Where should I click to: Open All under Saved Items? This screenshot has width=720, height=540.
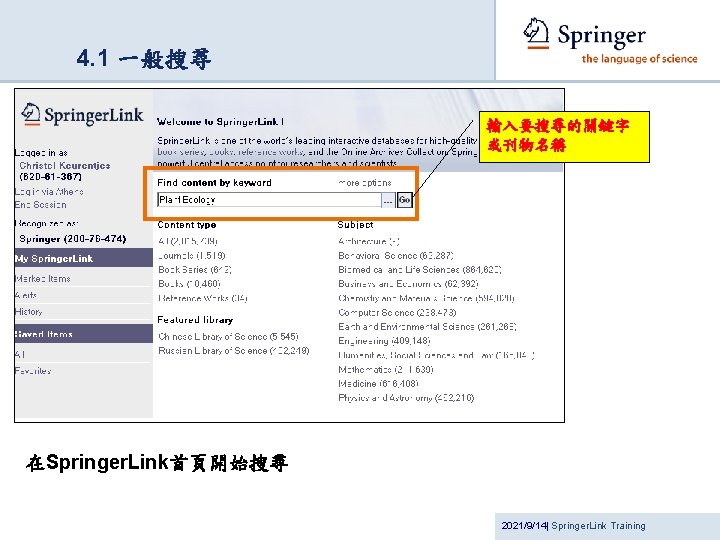click(x=20, y=354)
